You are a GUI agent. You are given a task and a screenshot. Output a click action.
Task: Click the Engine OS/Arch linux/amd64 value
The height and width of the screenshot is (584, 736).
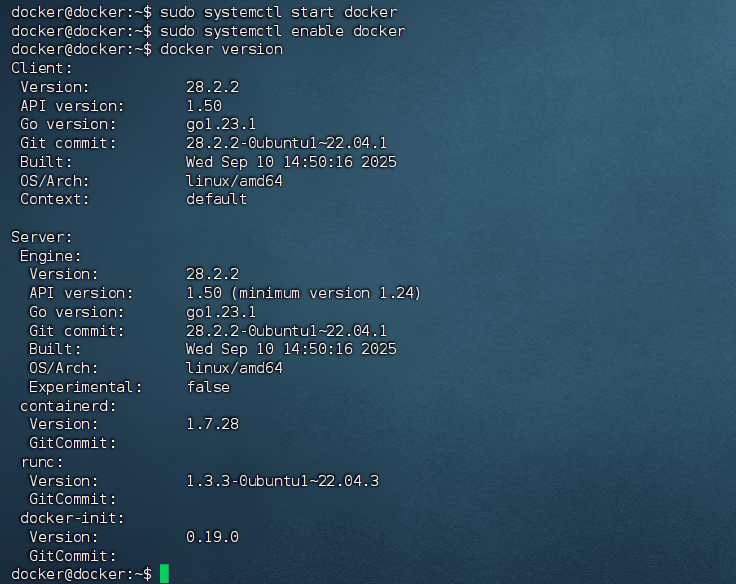tap(234, 368)
